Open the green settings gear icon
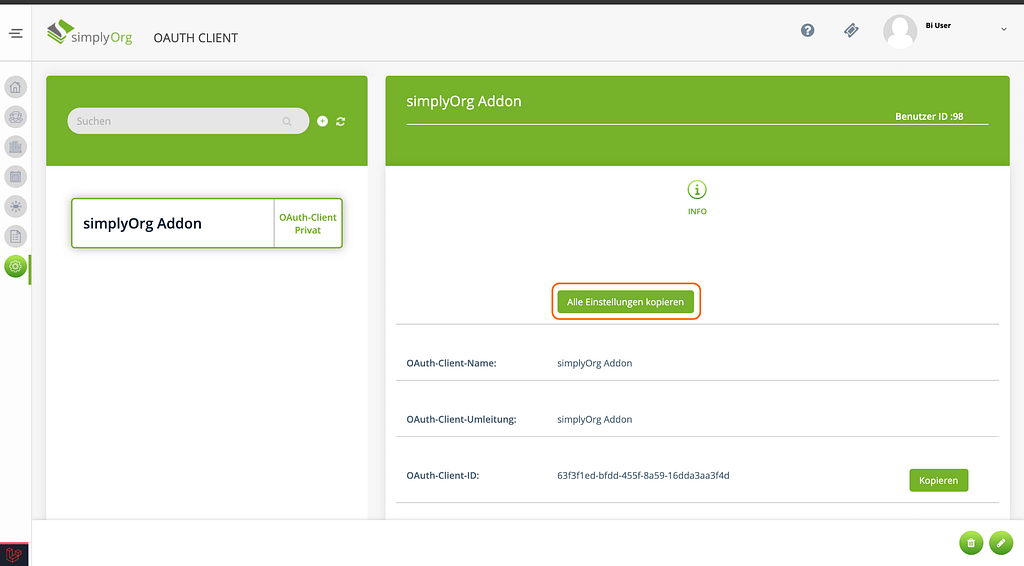Screen dimensions: 1024x566 [16, 266]
